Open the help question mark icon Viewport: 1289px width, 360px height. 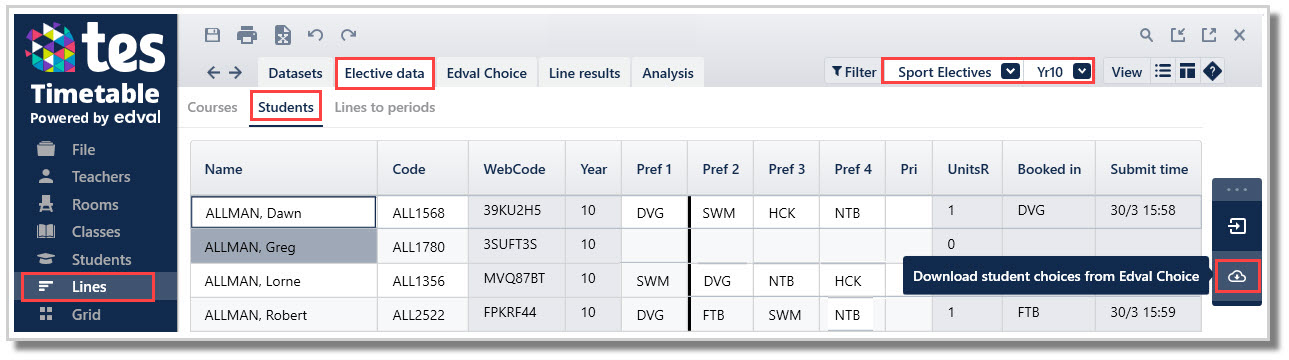[1213, 72]
